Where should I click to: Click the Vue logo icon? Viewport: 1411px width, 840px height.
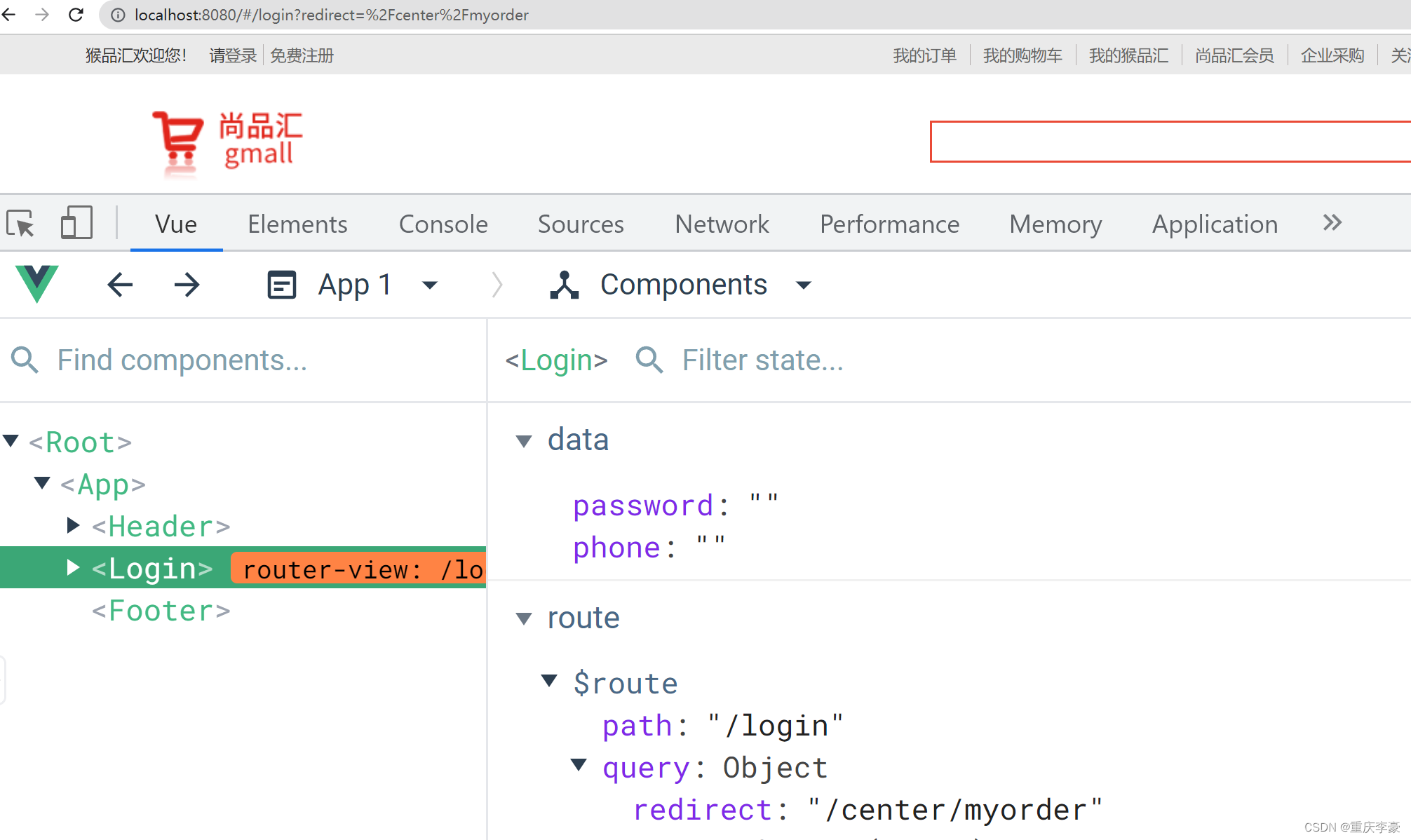[x=36, y=284]
